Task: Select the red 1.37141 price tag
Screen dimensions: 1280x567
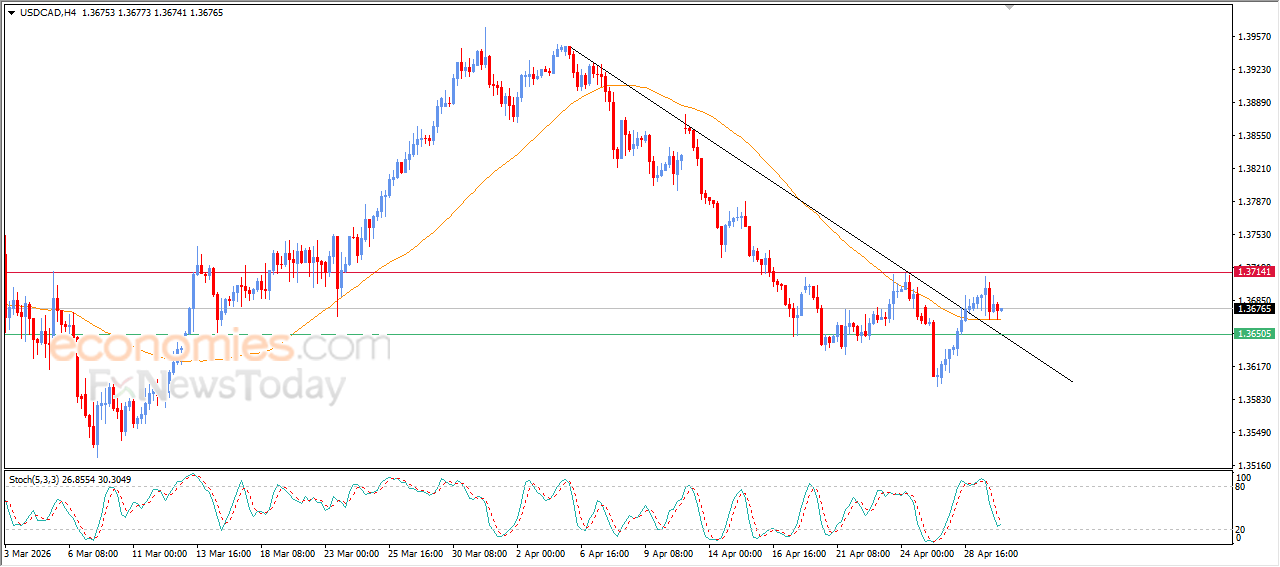Action: pos(1254,271)
